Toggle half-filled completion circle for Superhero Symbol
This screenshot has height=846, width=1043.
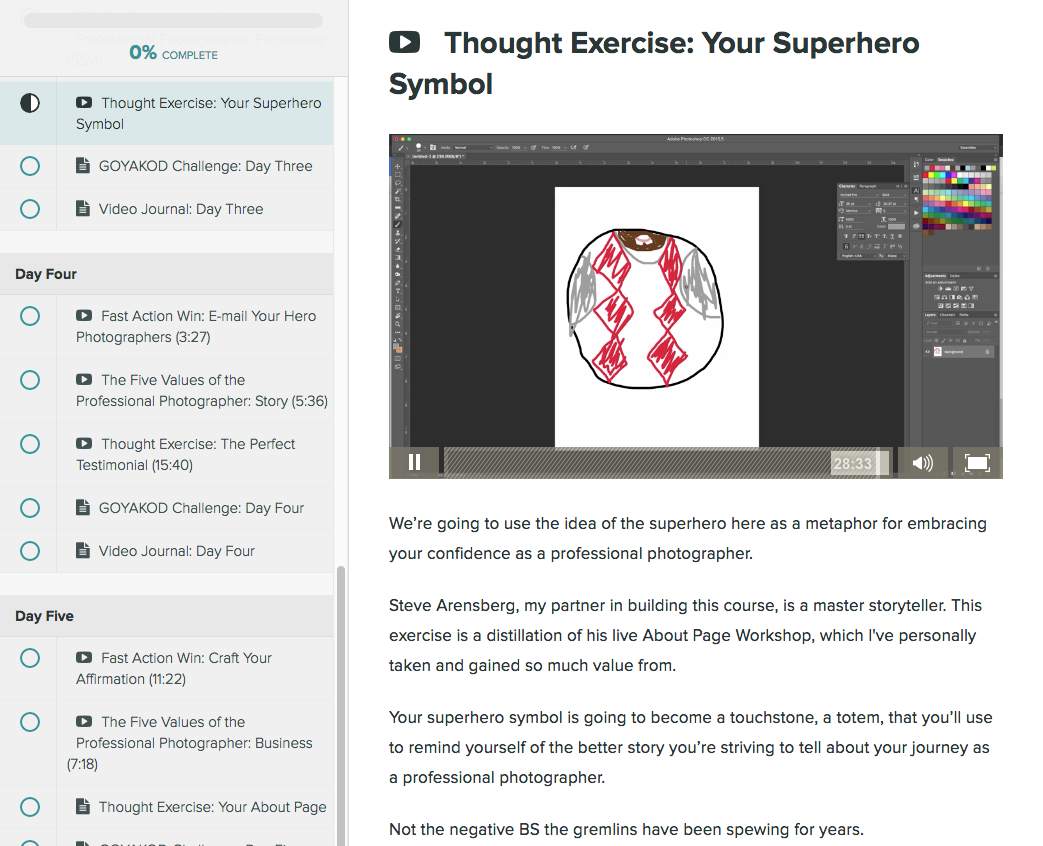click(x=30, y=103)
